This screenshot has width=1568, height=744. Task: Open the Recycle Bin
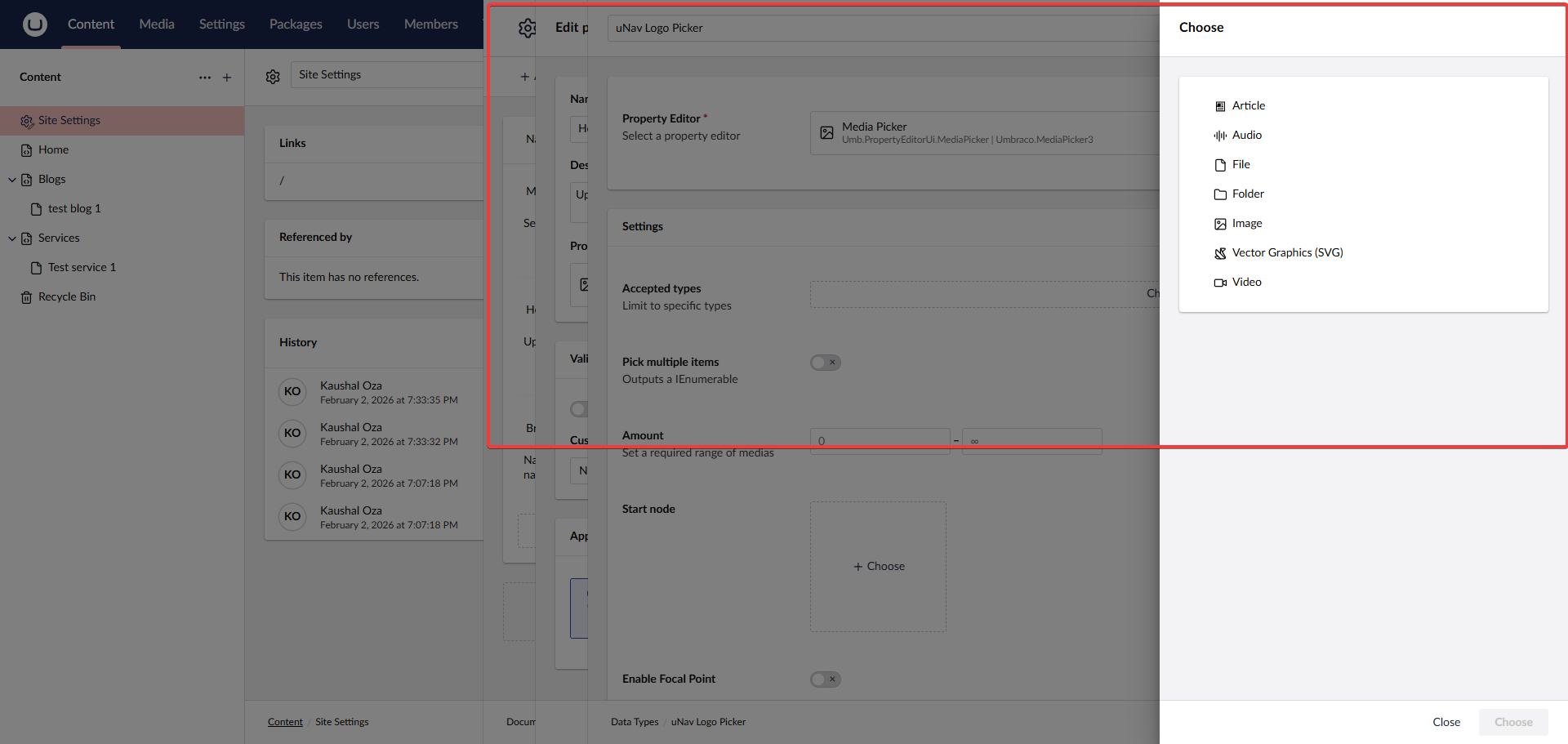[67, 297]
